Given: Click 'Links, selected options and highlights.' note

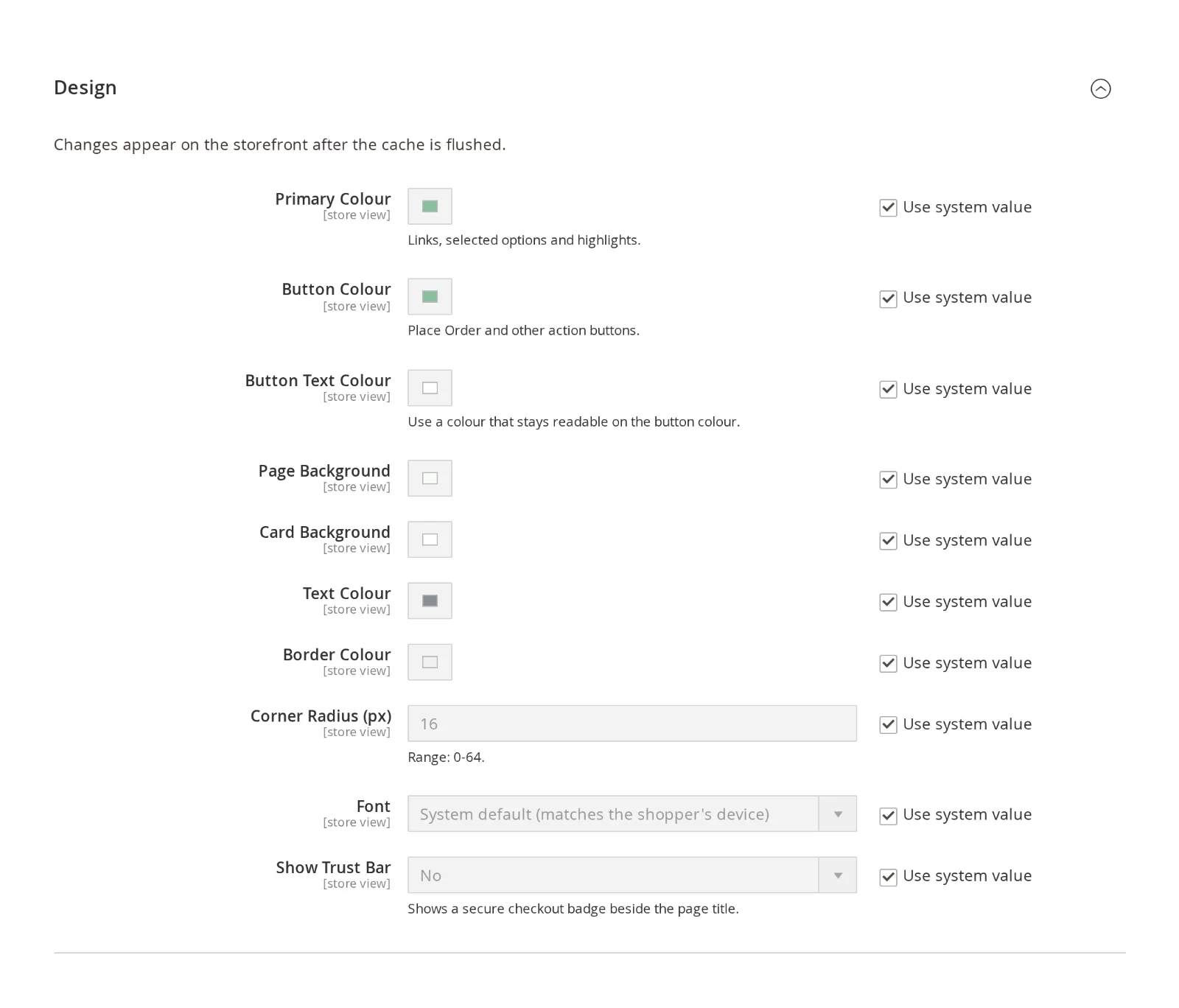Looking at the screenshot, I should point(524,240).
